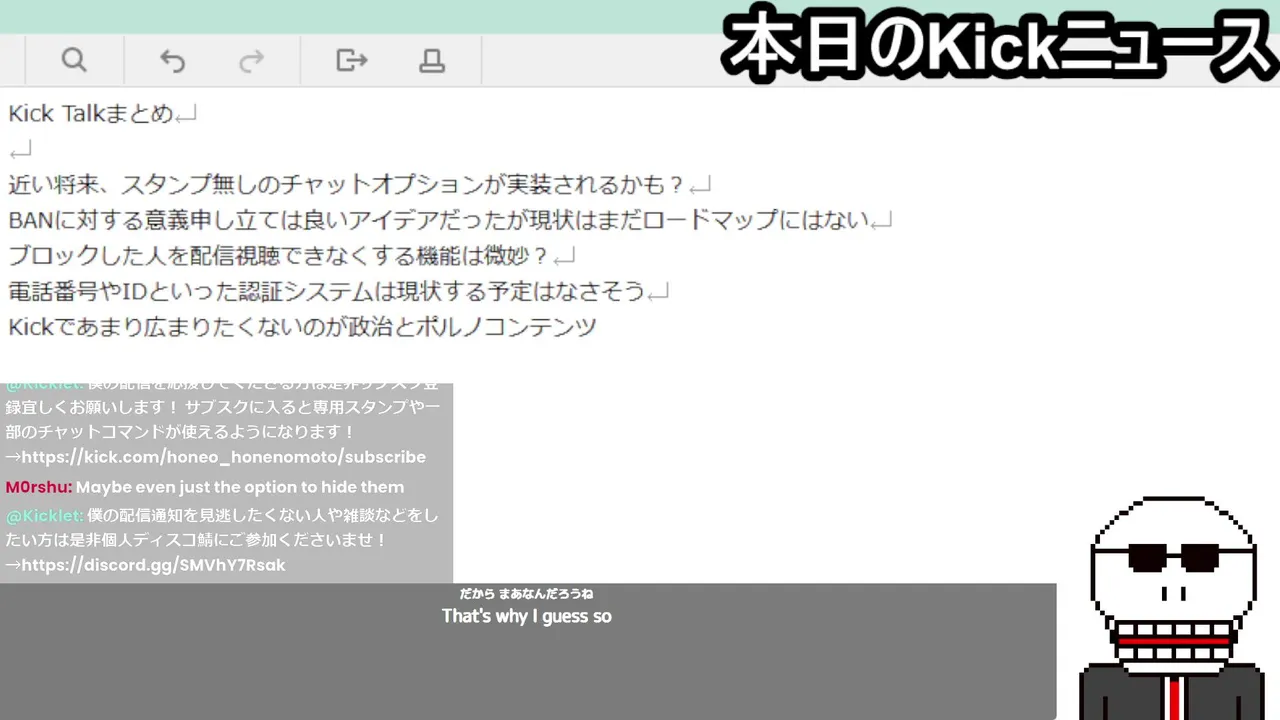1280x720 pixels.
Task: Click the export arrow icon
Action: point(352,60)
